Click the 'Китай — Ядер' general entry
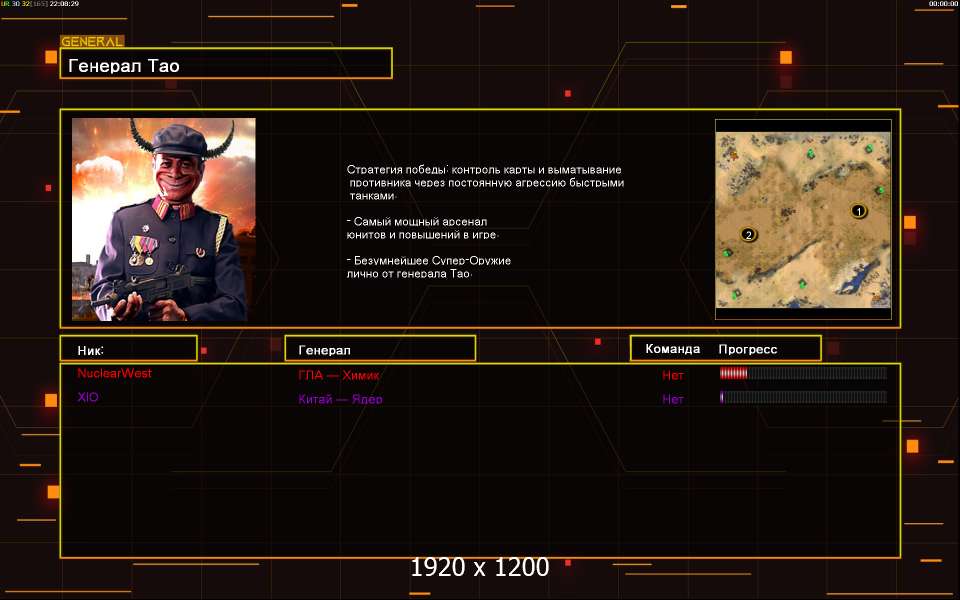960x600 pixels. click(340, 399)
